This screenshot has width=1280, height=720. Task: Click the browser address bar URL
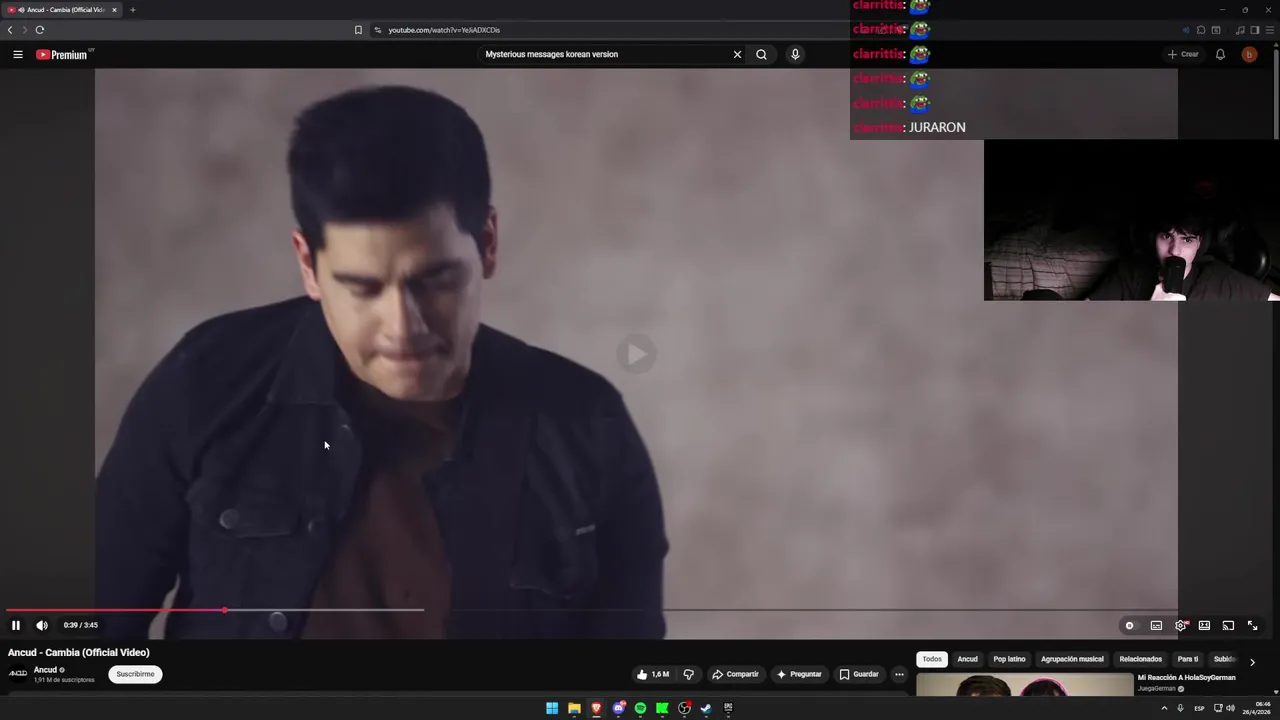[444, 30]
